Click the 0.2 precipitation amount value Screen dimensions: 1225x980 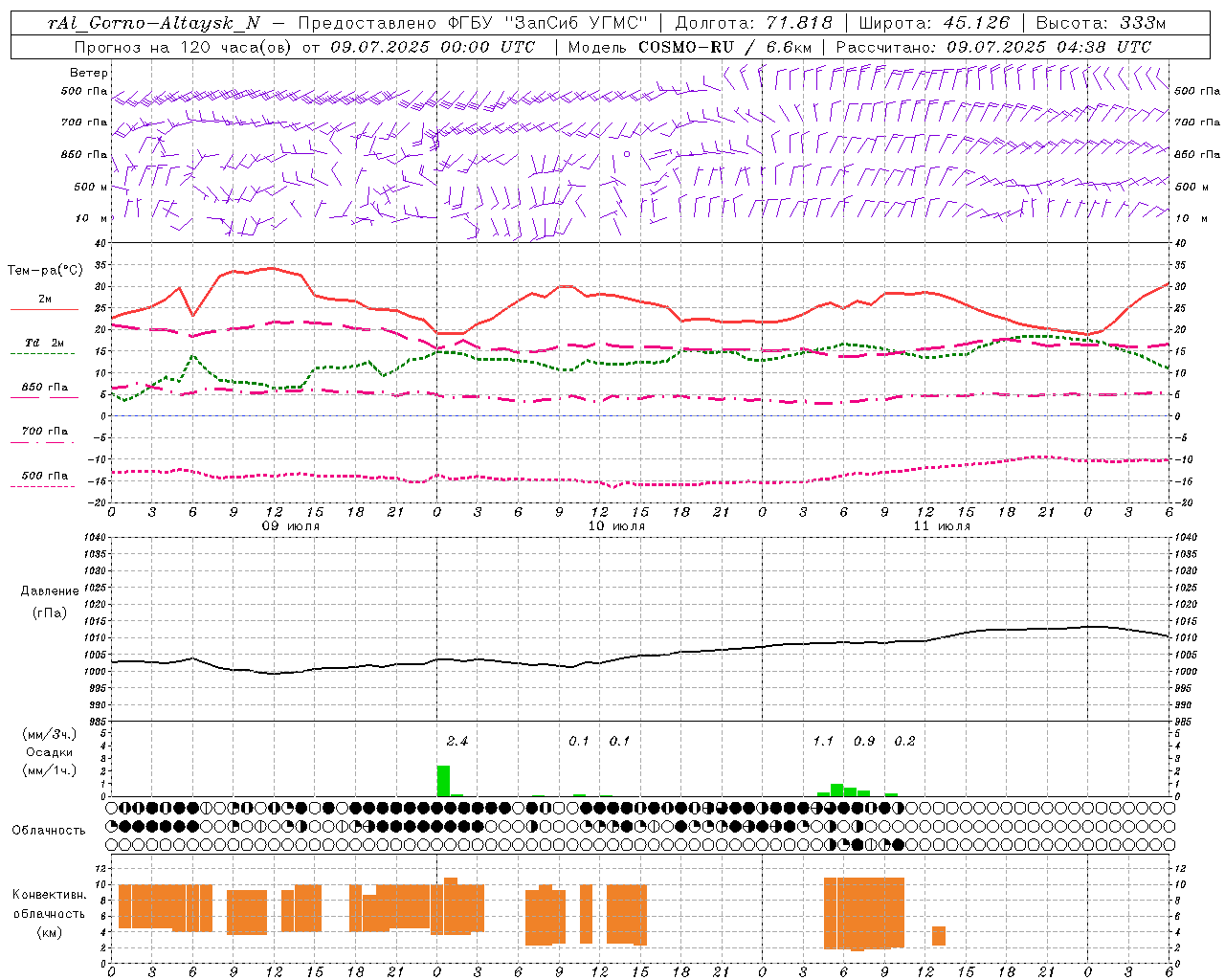tap(904, 741)
